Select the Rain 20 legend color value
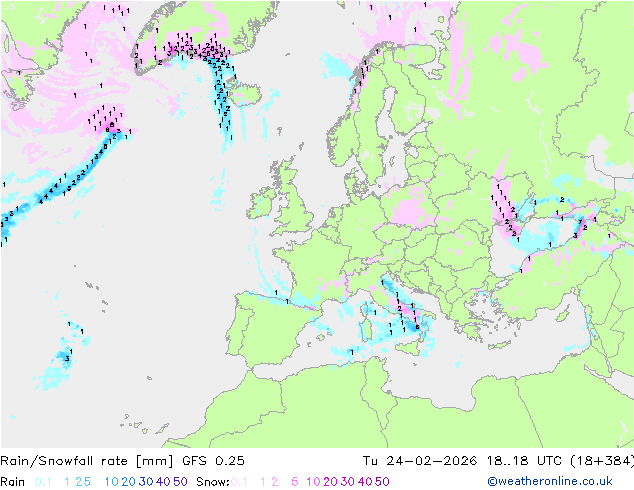The width and height of the screenshot is (634, 490). [x=129, y=482]
